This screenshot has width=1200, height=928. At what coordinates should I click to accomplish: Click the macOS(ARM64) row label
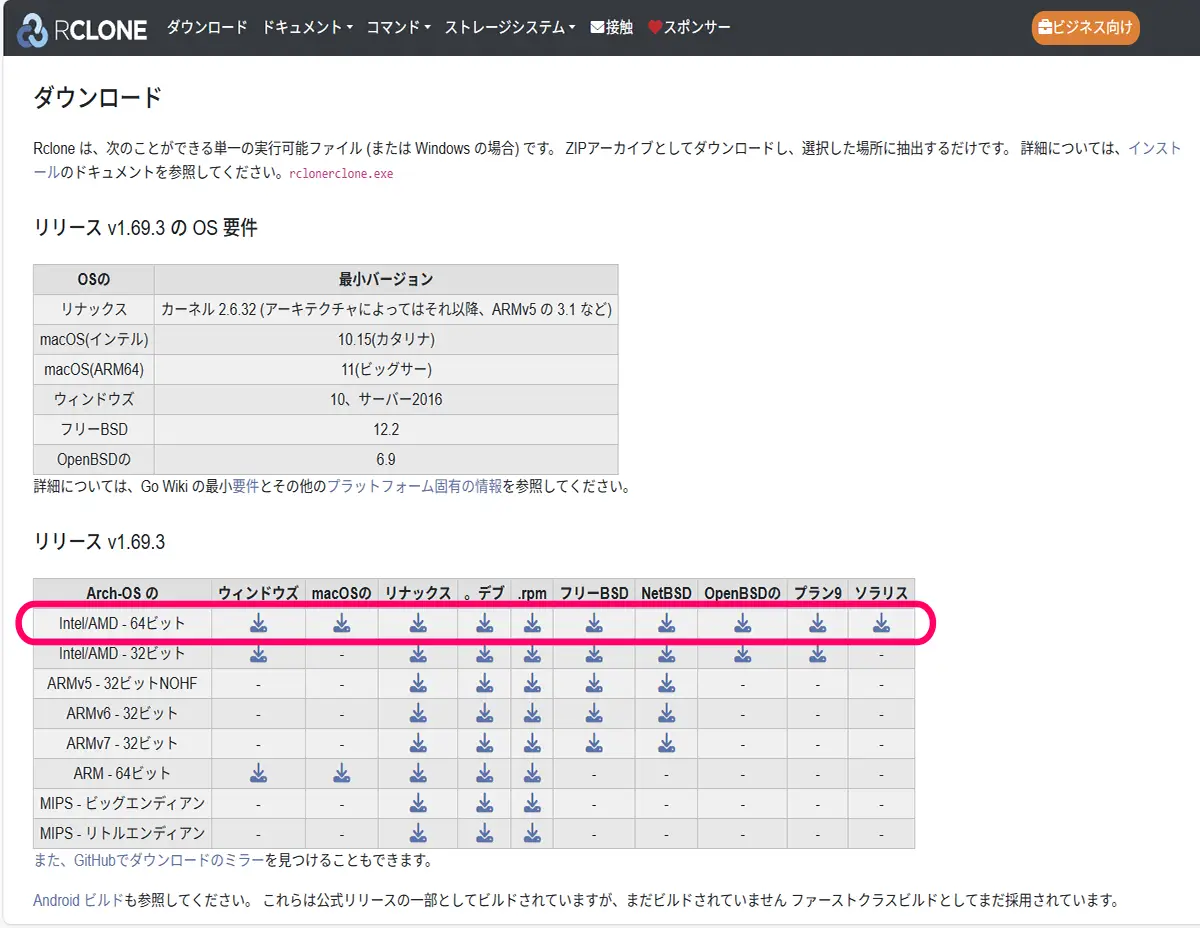(94, 369)
